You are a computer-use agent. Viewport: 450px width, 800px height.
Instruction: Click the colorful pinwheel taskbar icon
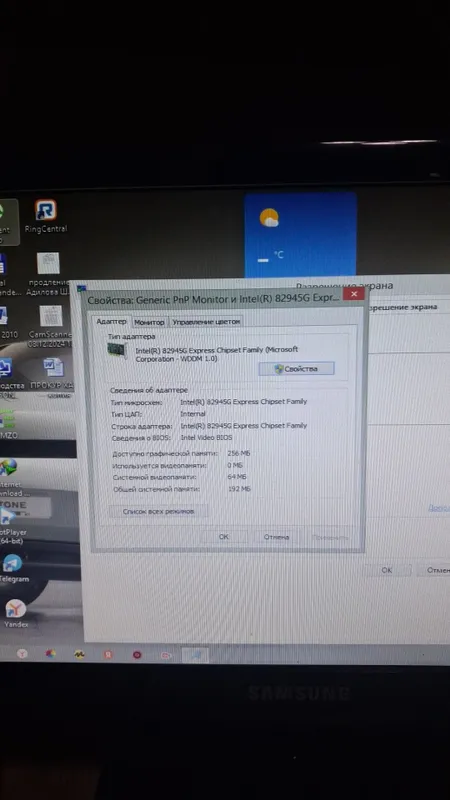click(x=50, y=654)
